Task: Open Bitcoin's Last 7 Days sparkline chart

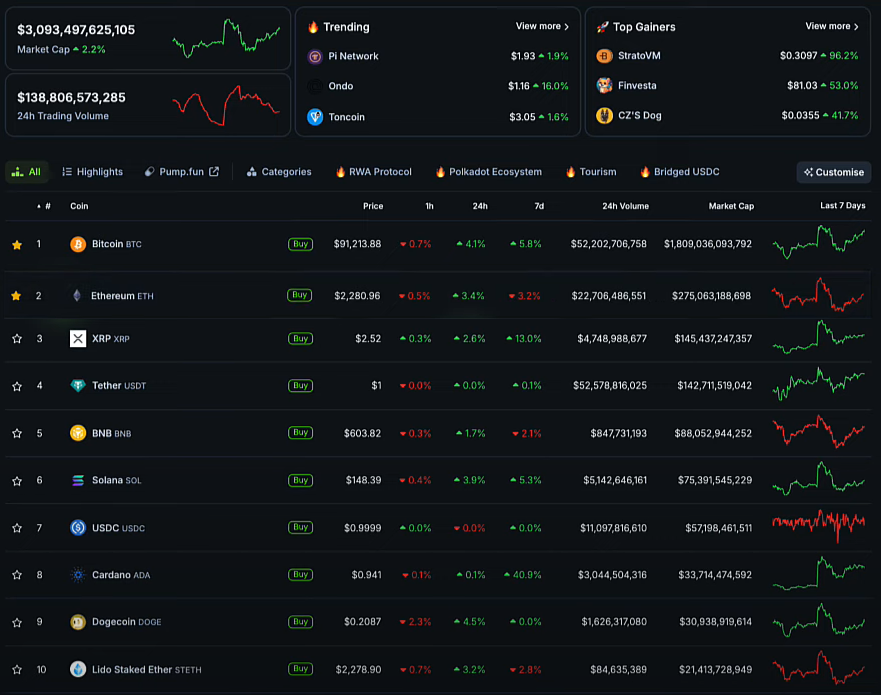Action: (x=818, y=243)
